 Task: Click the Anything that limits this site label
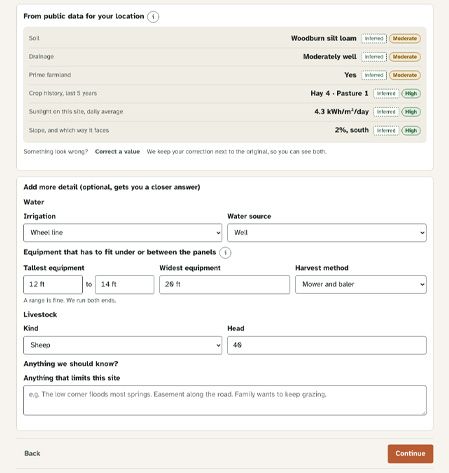(x=72, y=378)
